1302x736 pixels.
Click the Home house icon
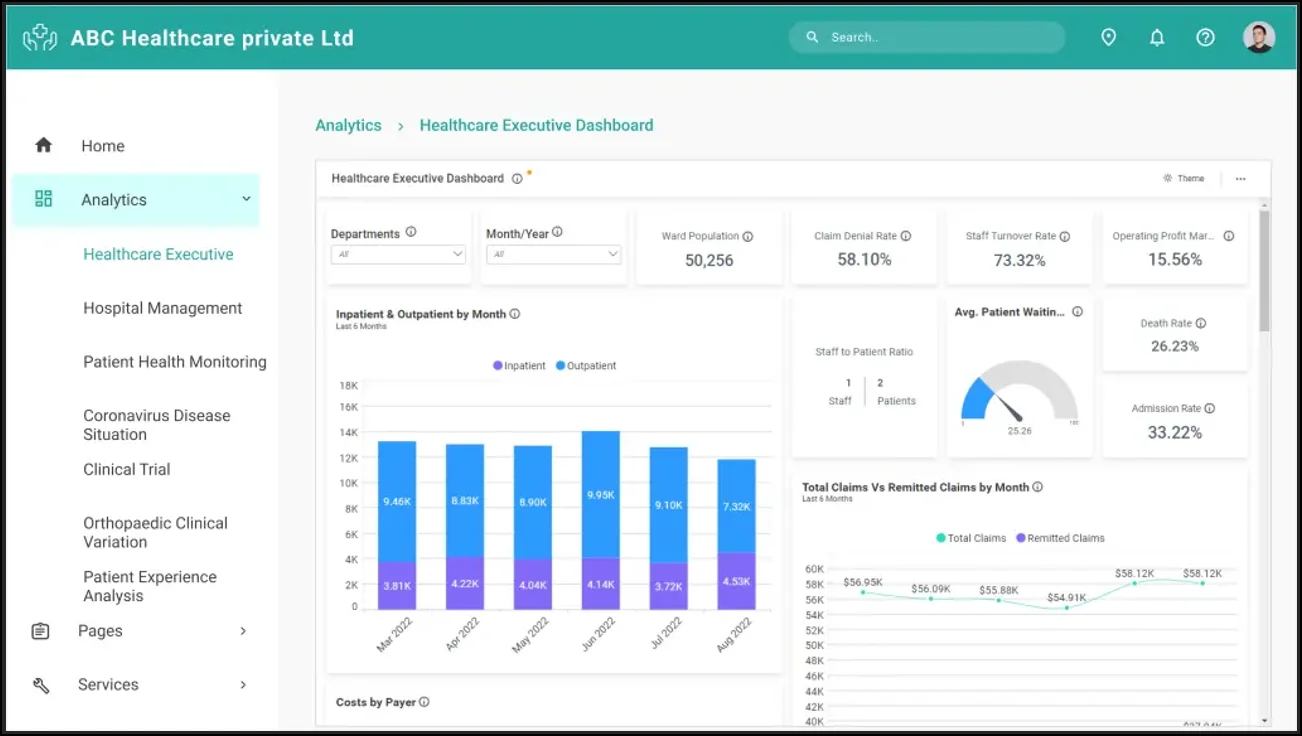coord(43,145)
